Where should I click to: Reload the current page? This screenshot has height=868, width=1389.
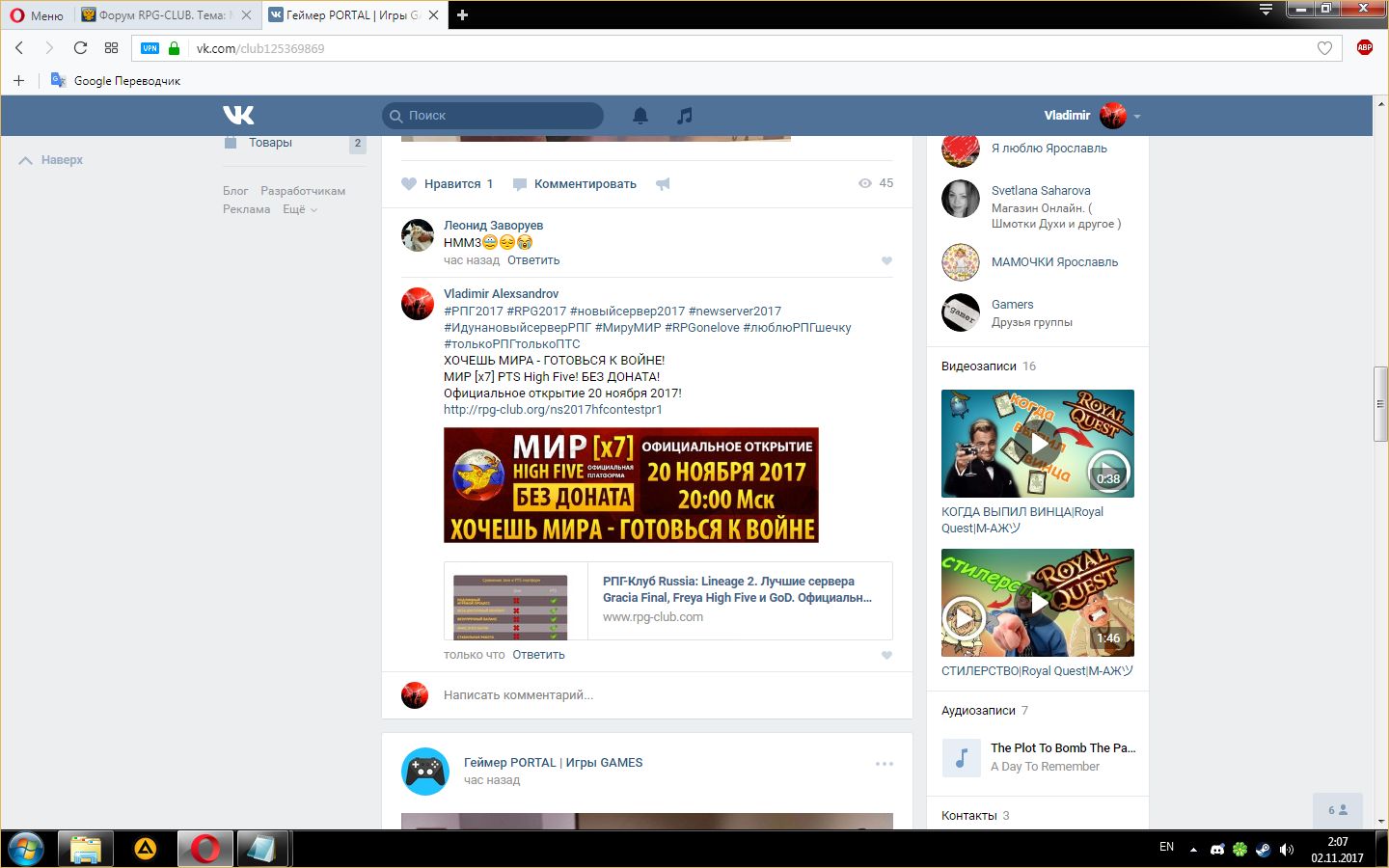80,48
